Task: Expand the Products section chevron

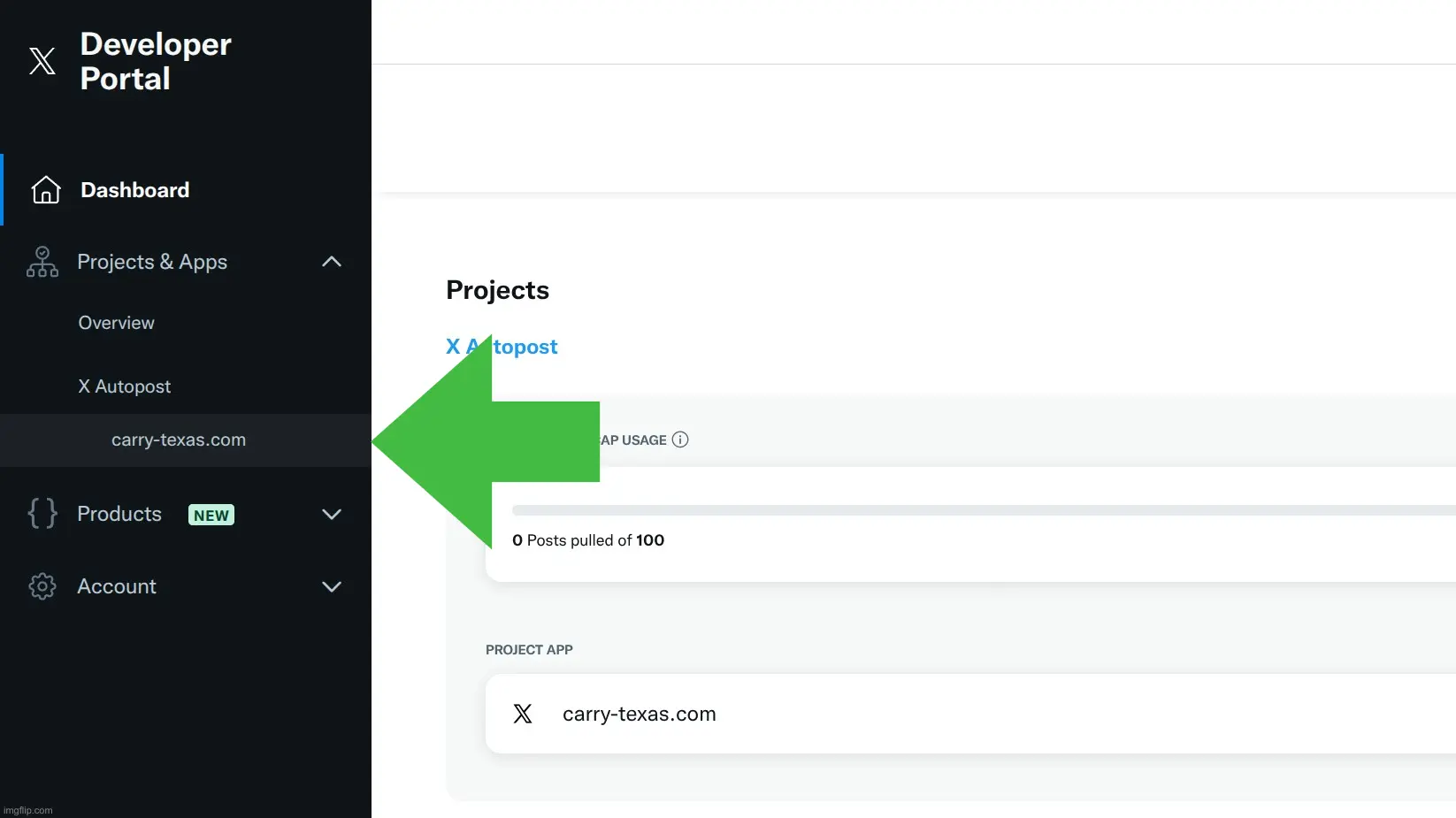Action: [x=332, y=515]
